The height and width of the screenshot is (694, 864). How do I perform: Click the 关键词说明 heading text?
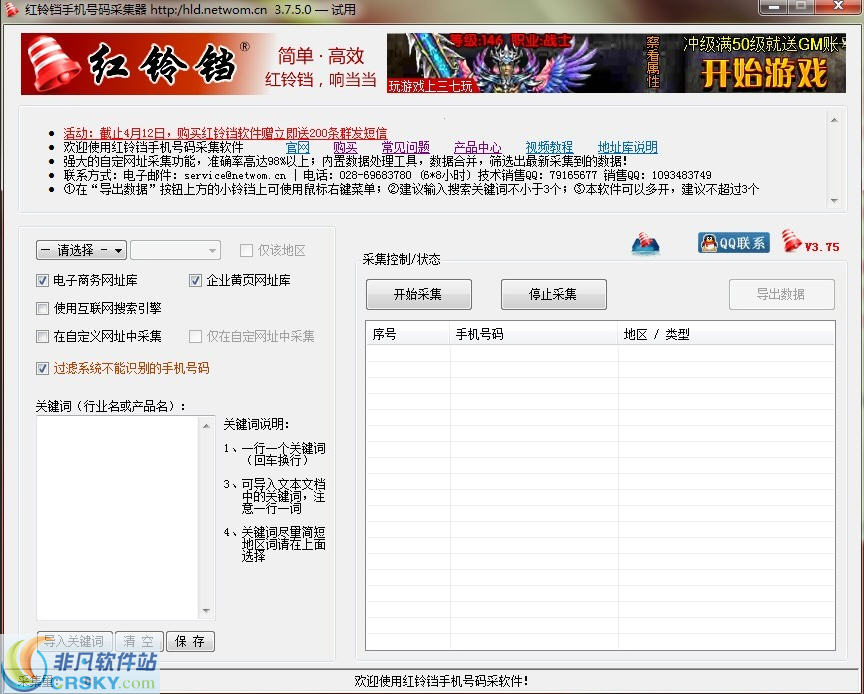pos(256,424)
